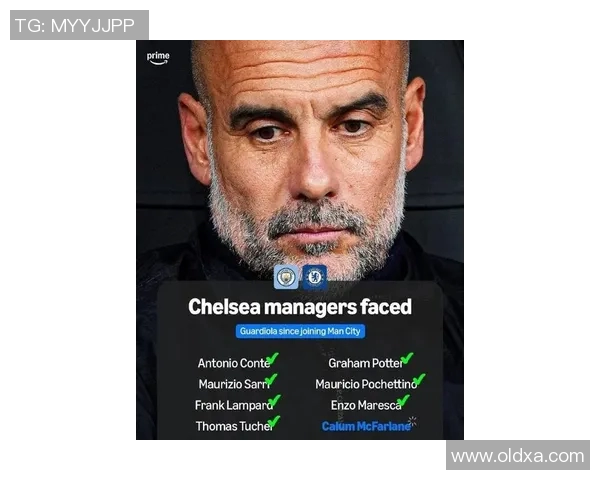Viewport: 600px width, 480px height.
Task: Click the green checkmark beside Maurizio Sarri
Action: point(271,380)
